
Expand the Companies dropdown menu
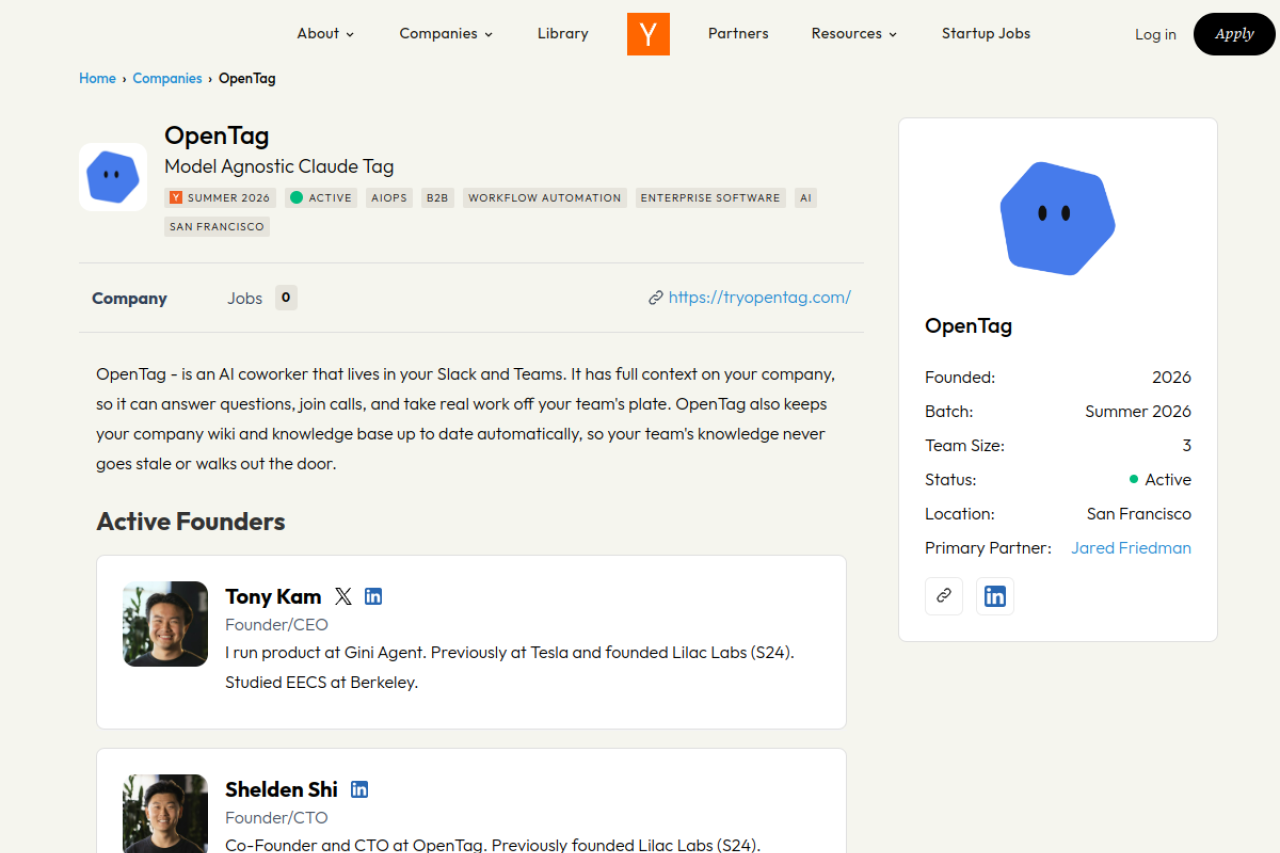tap(446, 34)
